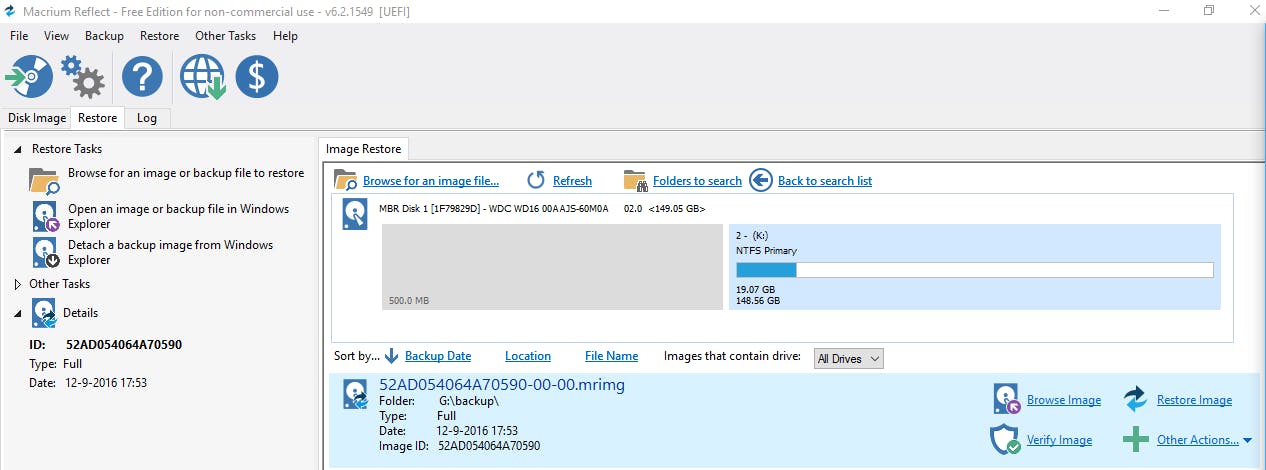Click the MBR Disk 1 drive icon
The height and width of the screenshot is (470, 1266).
point(355,213)
